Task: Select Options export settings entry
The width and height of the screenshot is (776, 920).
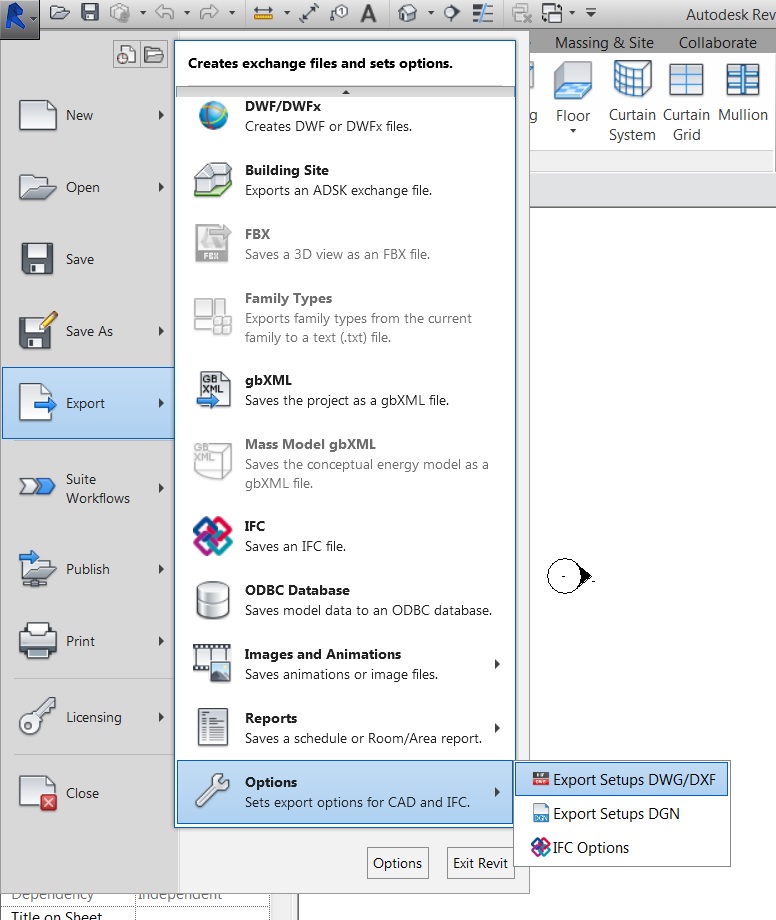Action: (x=345, y=793)
